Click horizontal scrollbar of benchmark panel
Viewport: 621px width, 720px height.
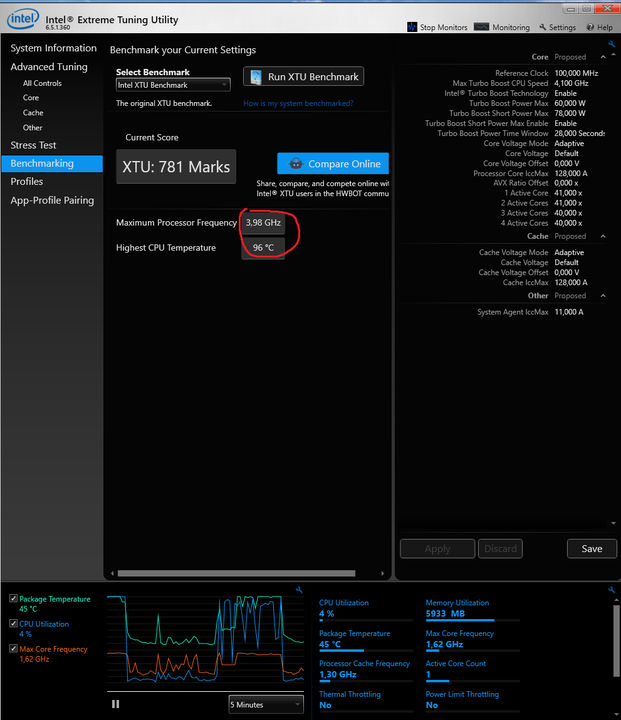click(x=236, y=573)
